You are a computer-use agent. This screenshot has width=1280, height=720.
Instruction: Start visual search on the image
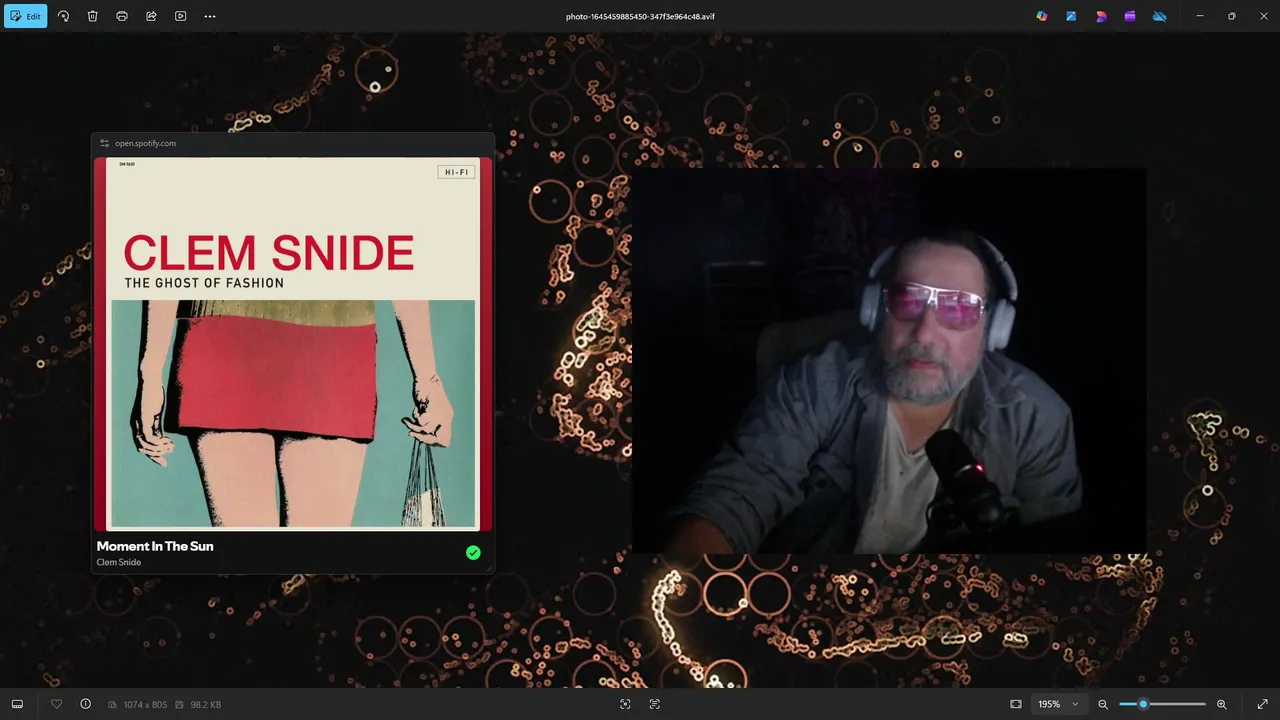pyautogui.click(x=625, y=704)
